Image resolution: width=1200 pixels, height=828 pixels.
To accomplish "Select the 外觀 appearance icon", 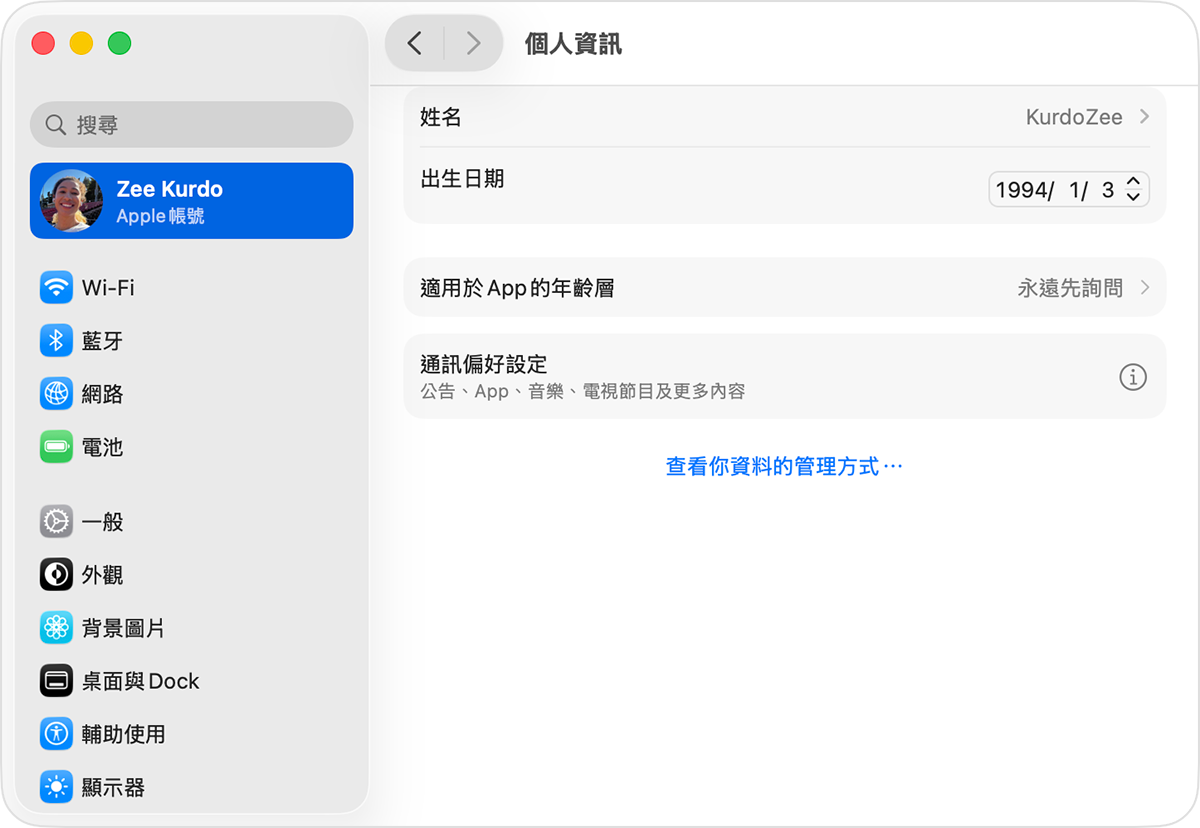I will point(57,574).
